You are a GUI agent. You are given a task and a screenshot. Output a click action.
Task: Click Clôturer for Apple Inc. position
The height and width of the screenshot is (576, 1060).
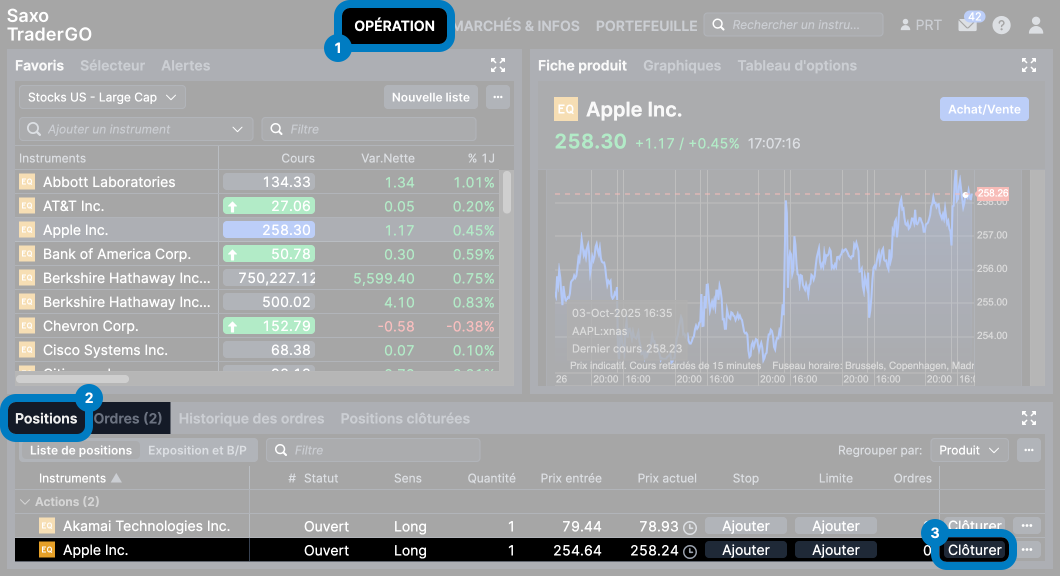pyautogui.click(x=974, y=550)
